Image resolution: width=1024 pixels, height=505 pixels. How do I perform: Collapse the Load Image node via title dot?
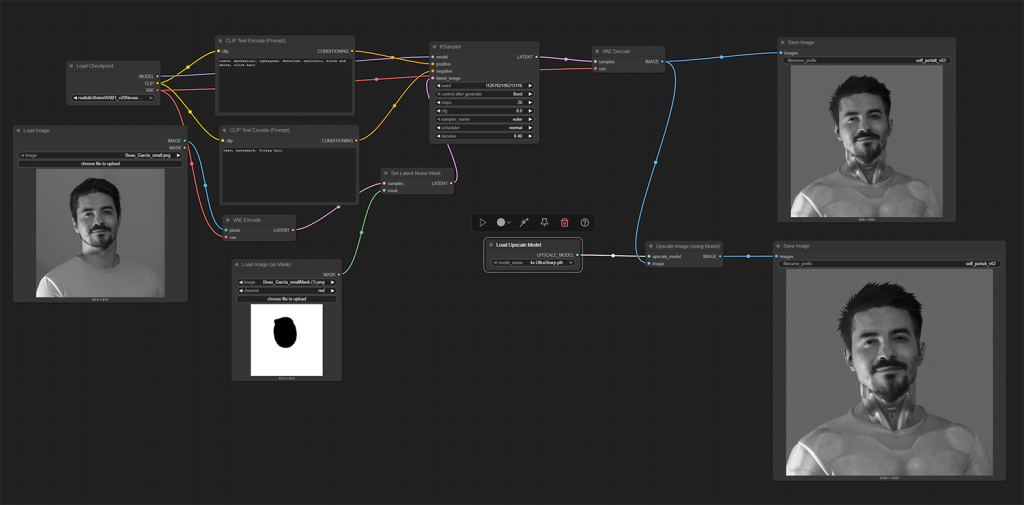pos(18,130)
